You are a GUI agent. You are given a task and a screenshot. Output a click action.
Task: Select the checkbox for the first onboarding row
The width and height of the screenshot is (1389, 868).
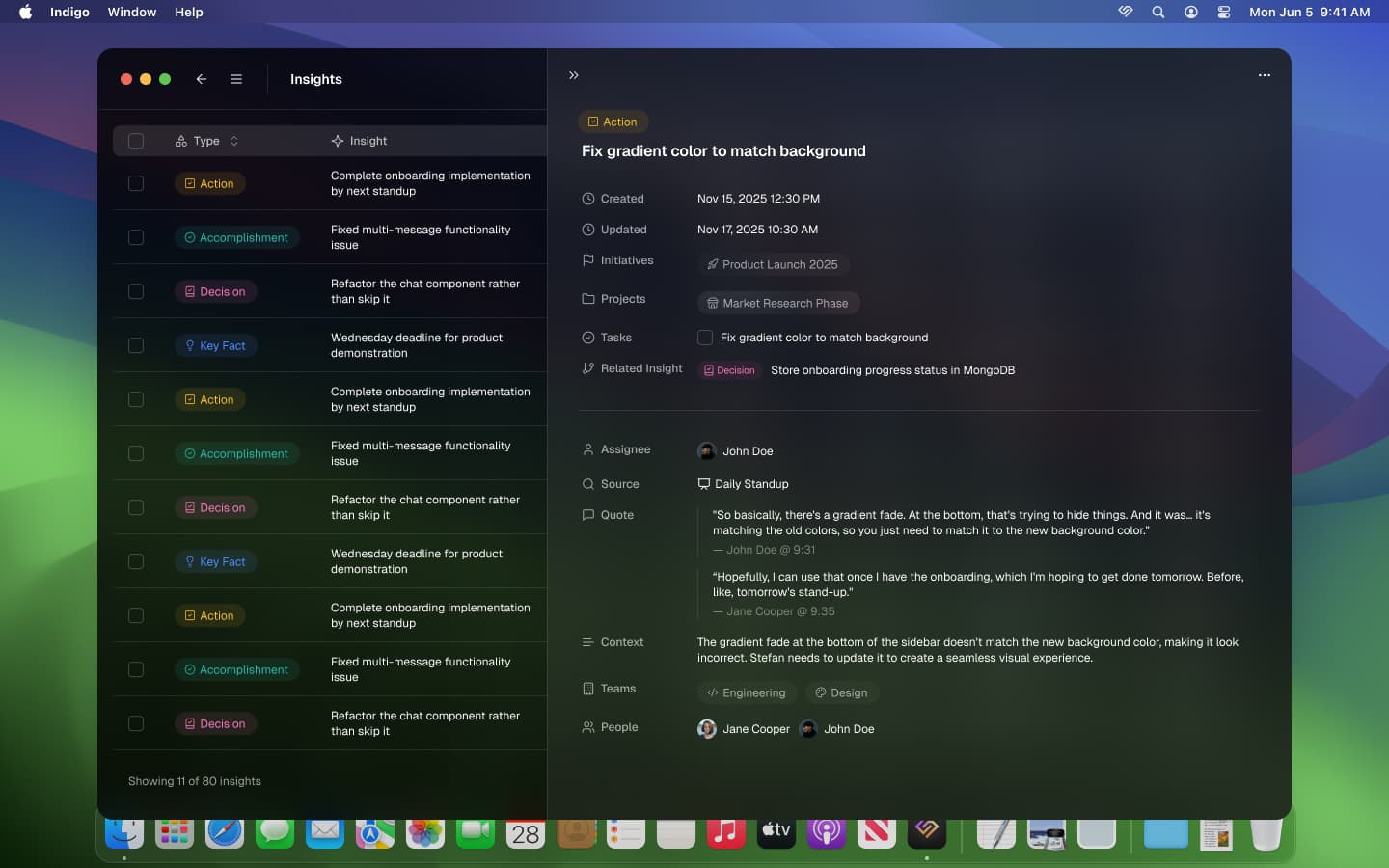(x=136, y=183)
